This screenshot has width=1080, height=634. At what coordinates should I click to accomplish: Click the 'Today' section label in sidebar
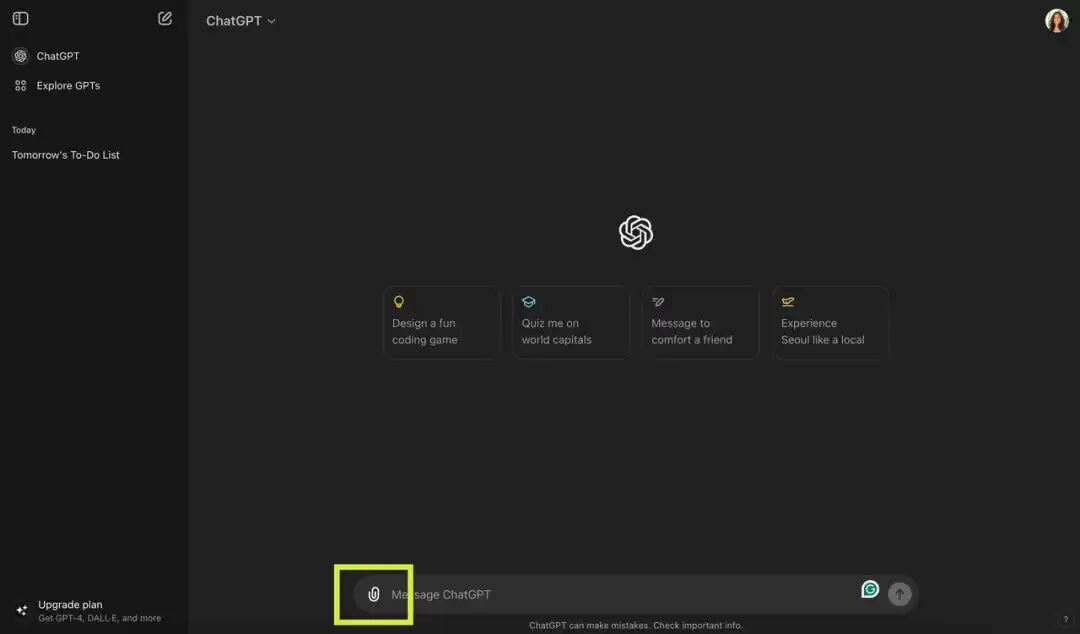(x=23, y=130)
